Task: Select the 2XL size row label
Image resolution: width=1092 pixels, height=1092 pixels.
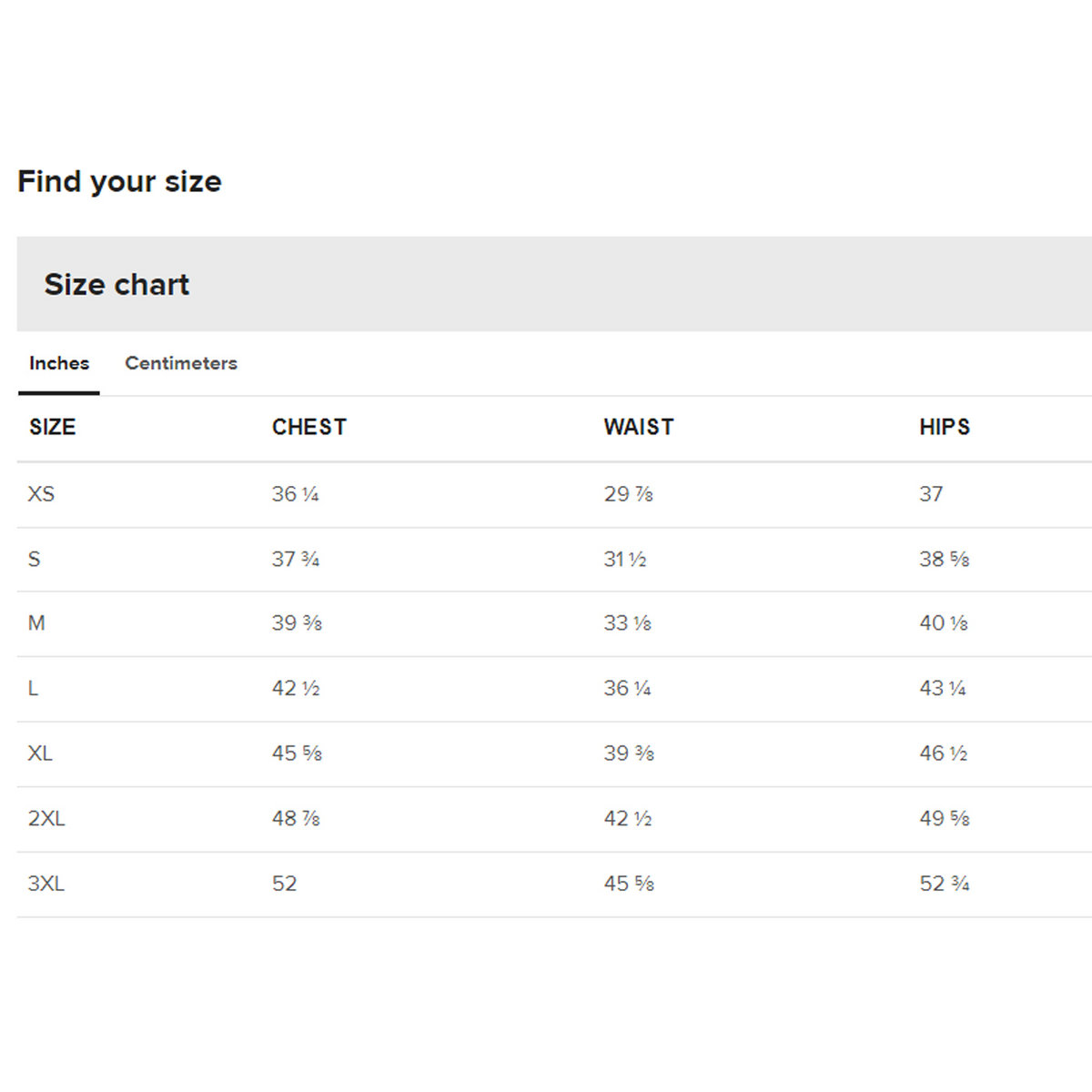Action: [x=46, y=818]
